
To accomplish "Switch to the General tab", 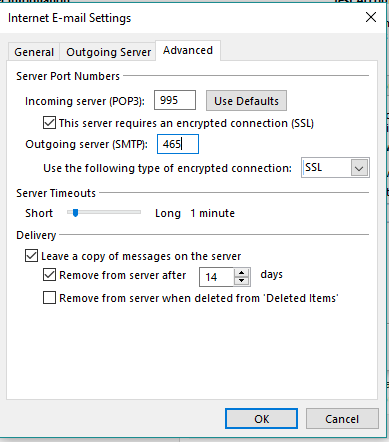I will [34, 52].
